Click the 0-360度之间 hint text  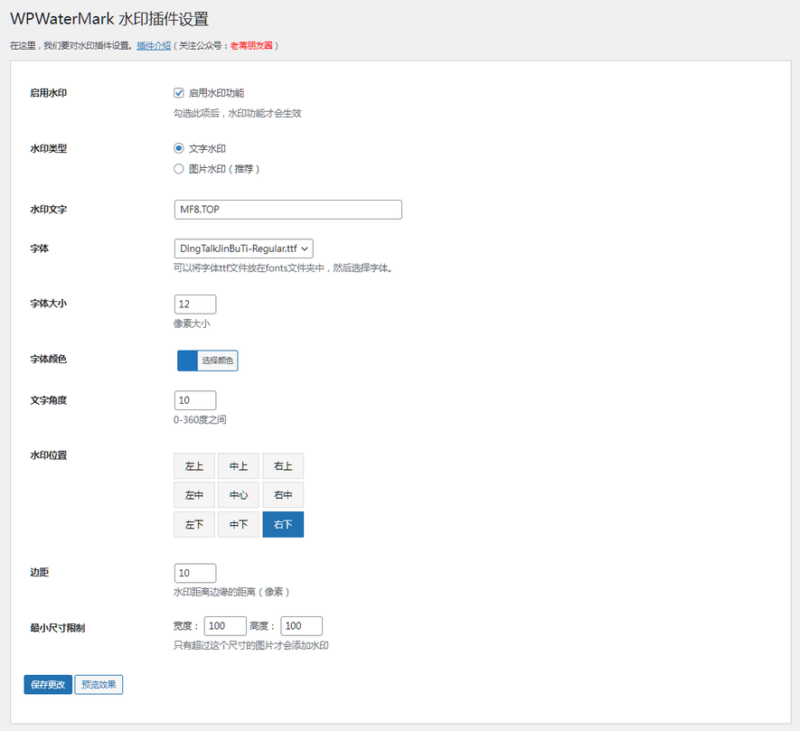coord(200,420)
